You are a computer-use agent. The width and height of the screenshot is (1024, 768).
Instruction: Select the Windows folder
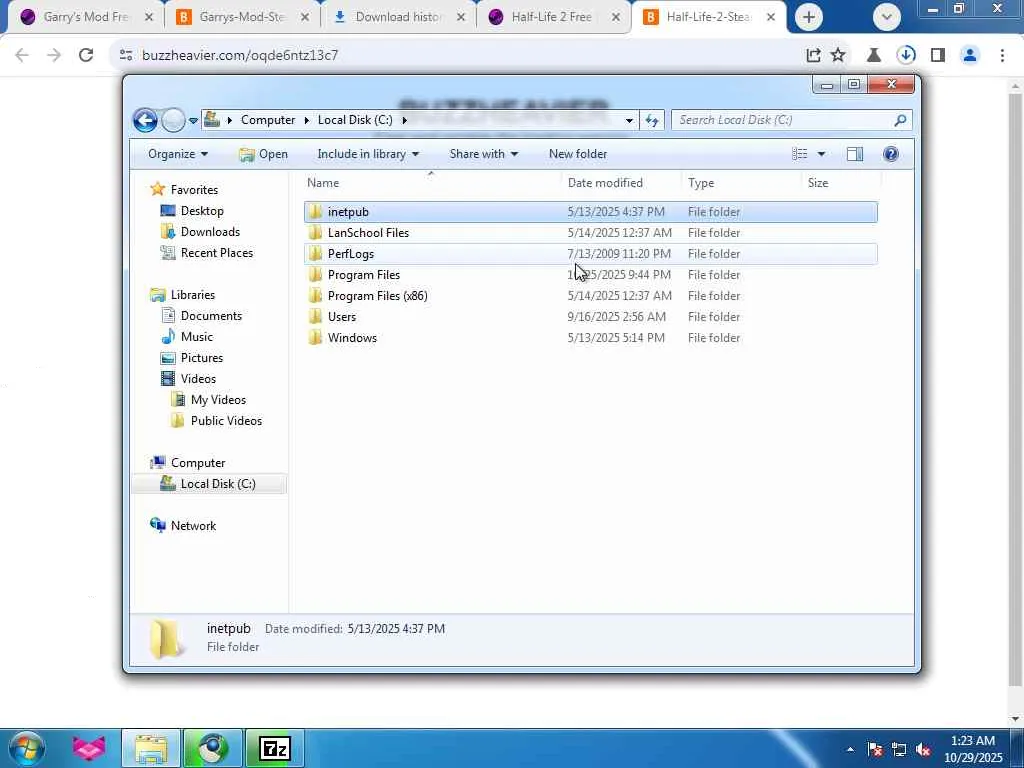click(590, 338)
